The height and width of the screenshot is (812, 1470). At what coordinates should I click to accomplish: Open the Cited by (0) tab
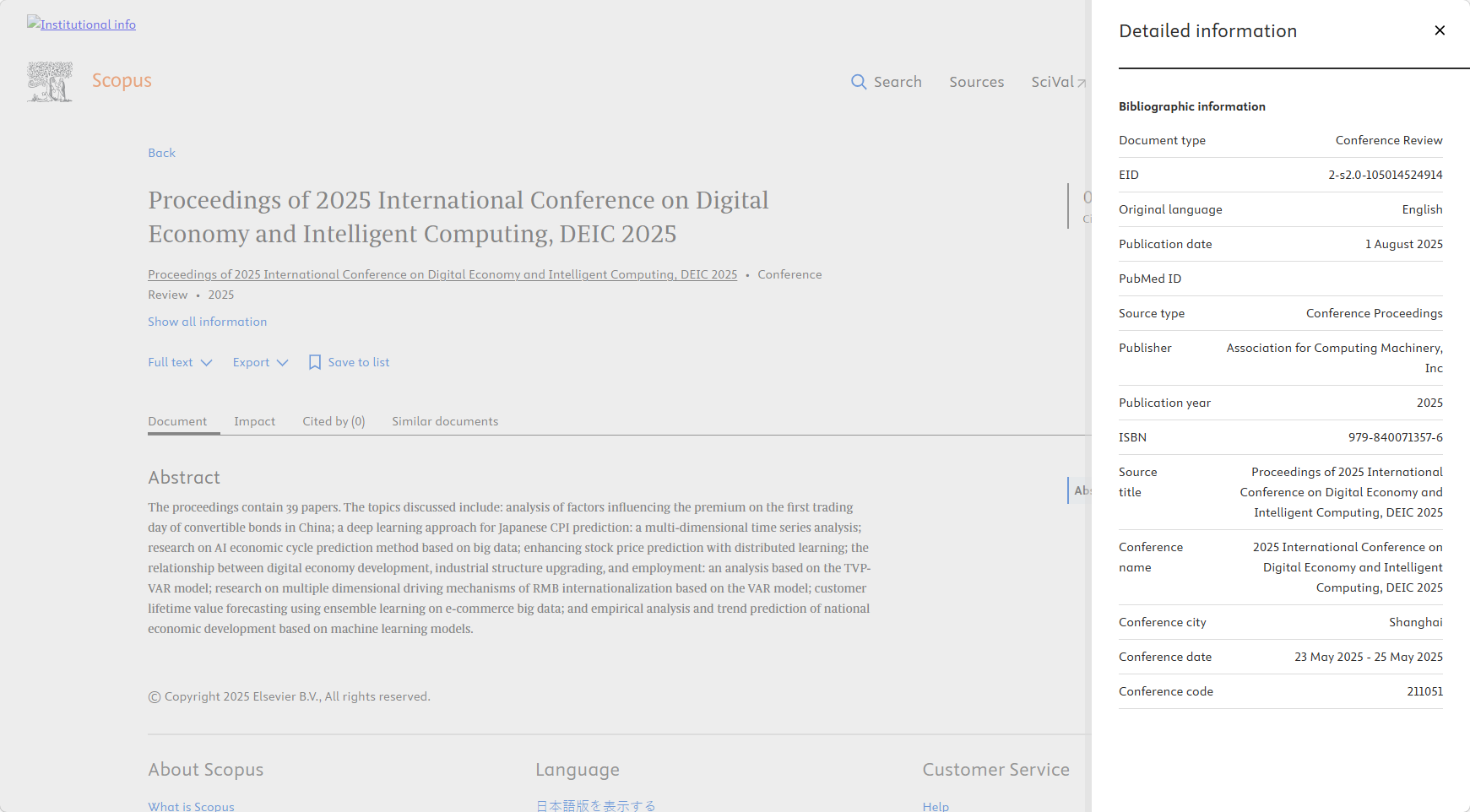[334, 421]
